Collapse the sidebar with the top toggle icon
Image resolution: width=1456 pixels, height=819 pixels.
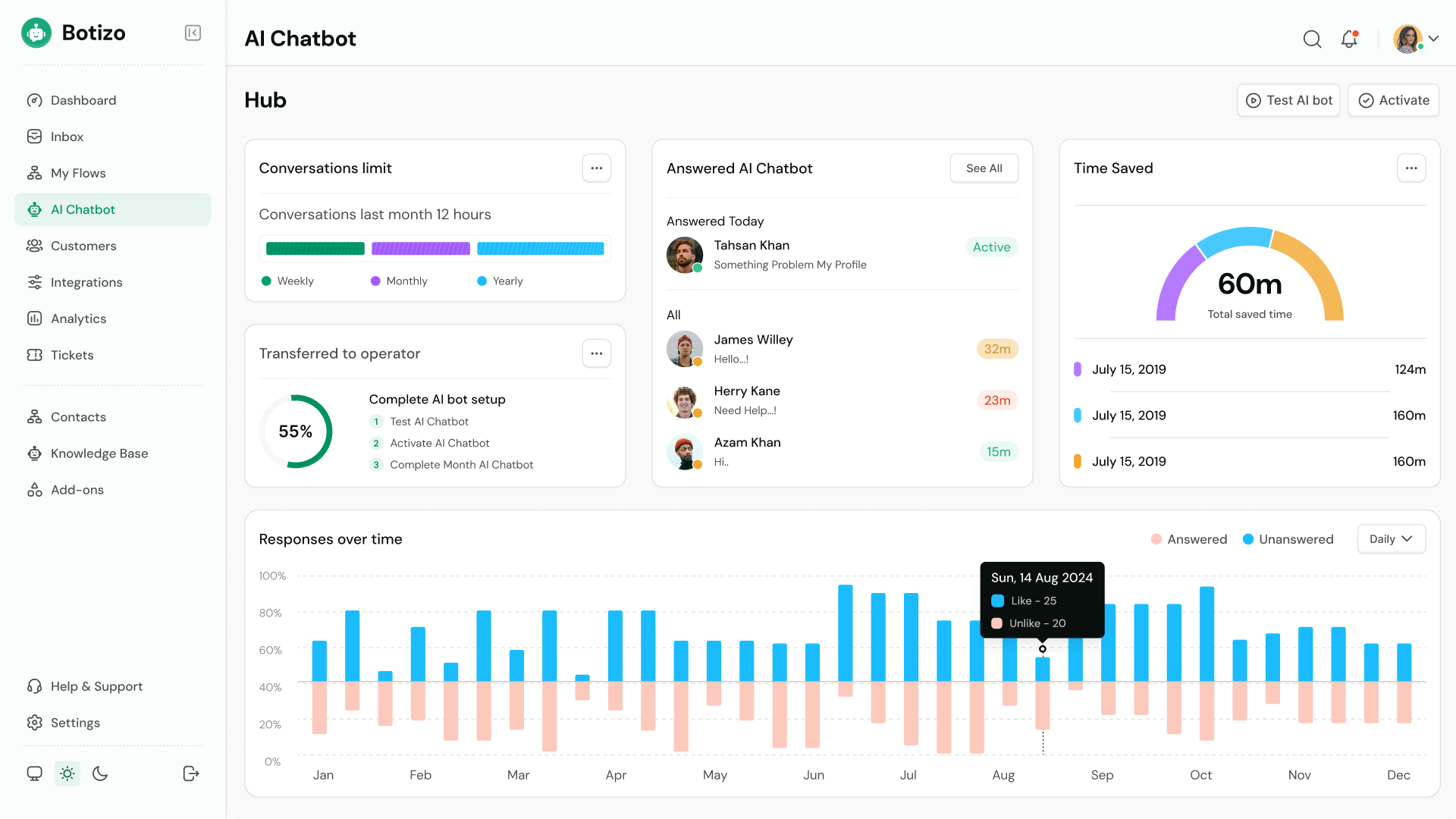pyautogui.click(x=192, y=33)
